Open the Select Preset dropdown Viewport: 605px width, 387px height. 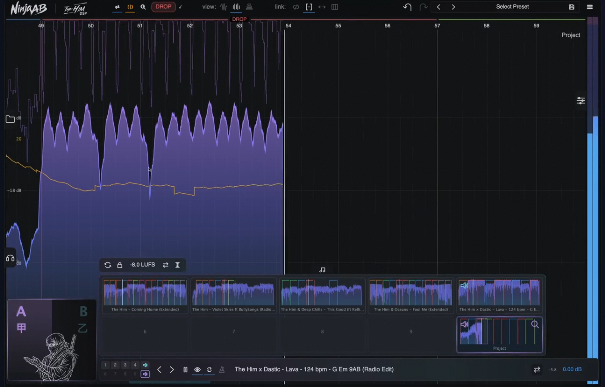click(x=512, y=7)
